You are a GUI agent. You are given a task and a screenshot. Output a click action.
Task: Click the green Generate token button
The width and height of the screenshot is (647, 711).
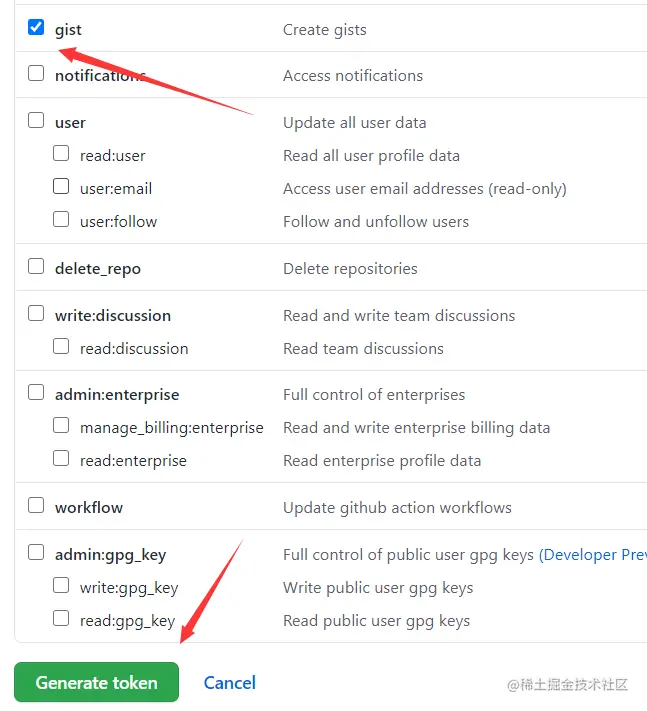[x=97, y=683]
